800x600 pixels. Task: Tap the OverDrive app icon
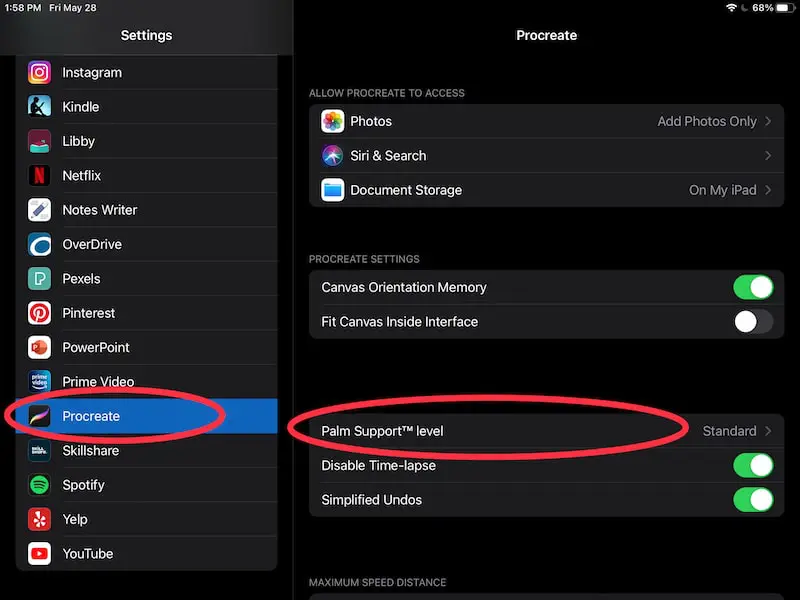pyautogui.click(x=39, y=244)
